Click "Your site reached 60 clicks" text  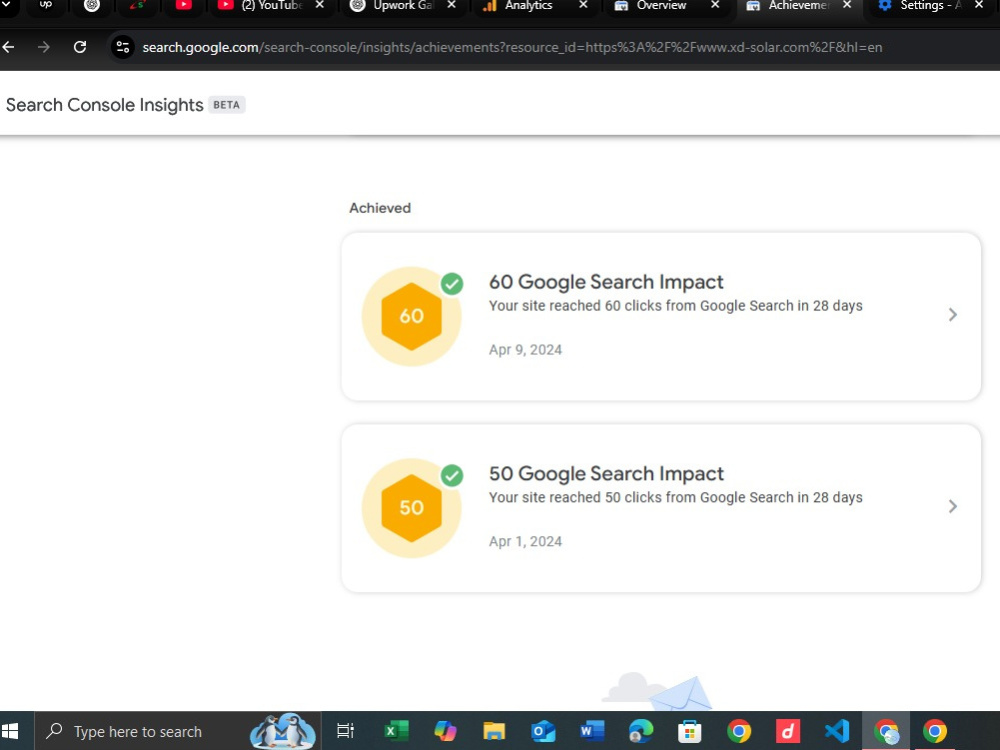675,306
